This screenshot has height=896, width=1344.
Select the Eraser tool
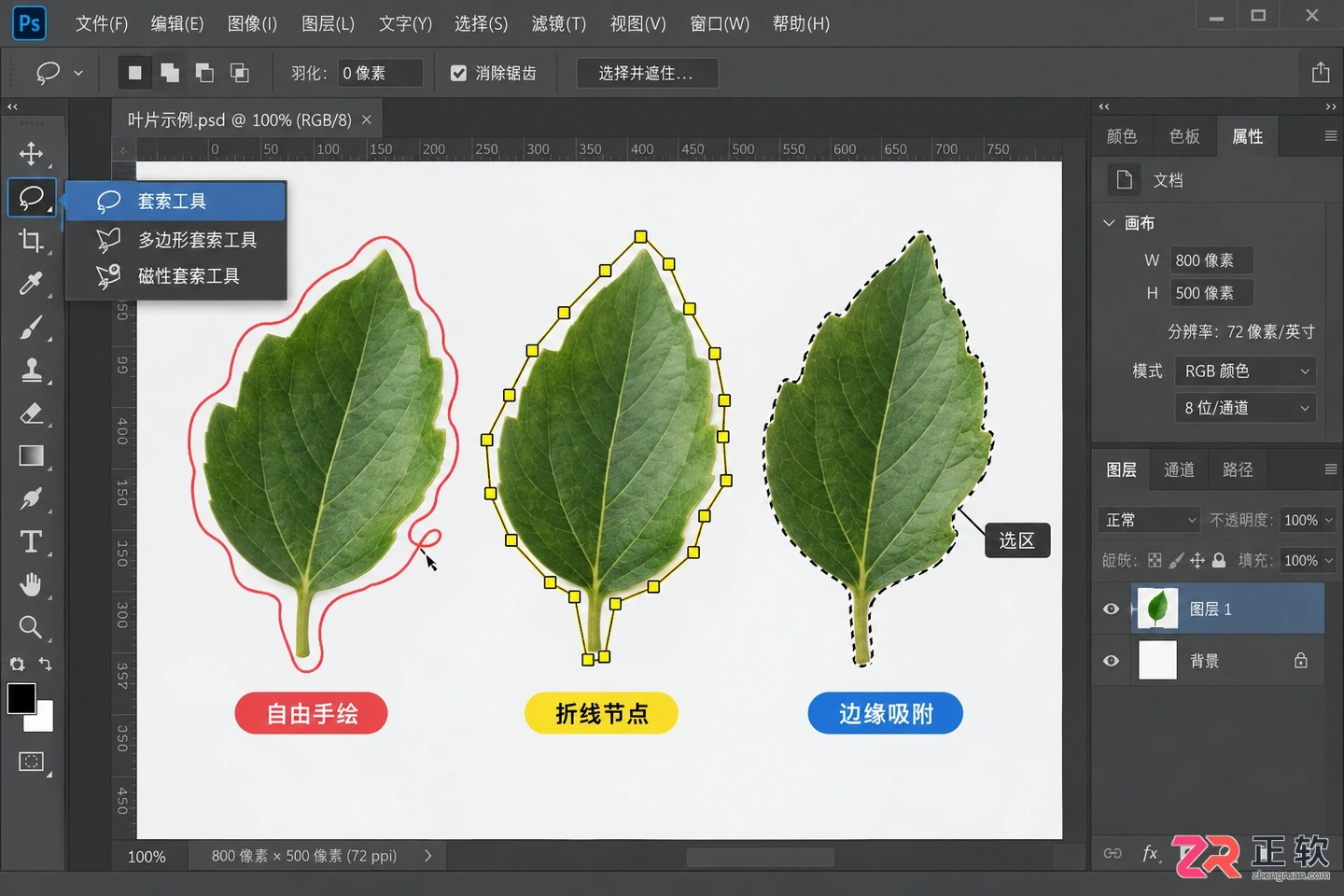pos(31,413)
